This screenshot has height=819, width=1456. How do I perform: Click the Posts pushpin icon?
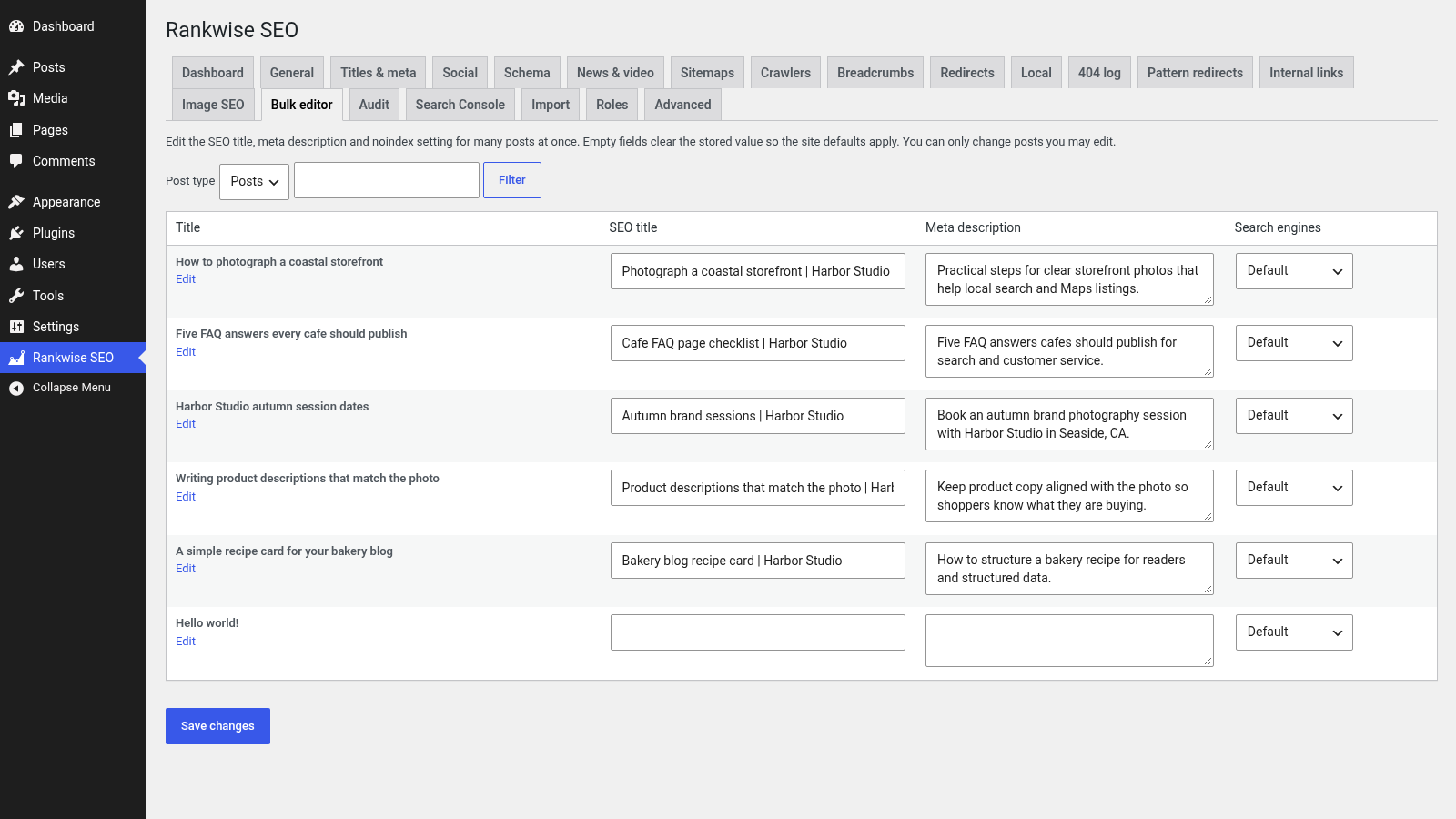[16, 67]
